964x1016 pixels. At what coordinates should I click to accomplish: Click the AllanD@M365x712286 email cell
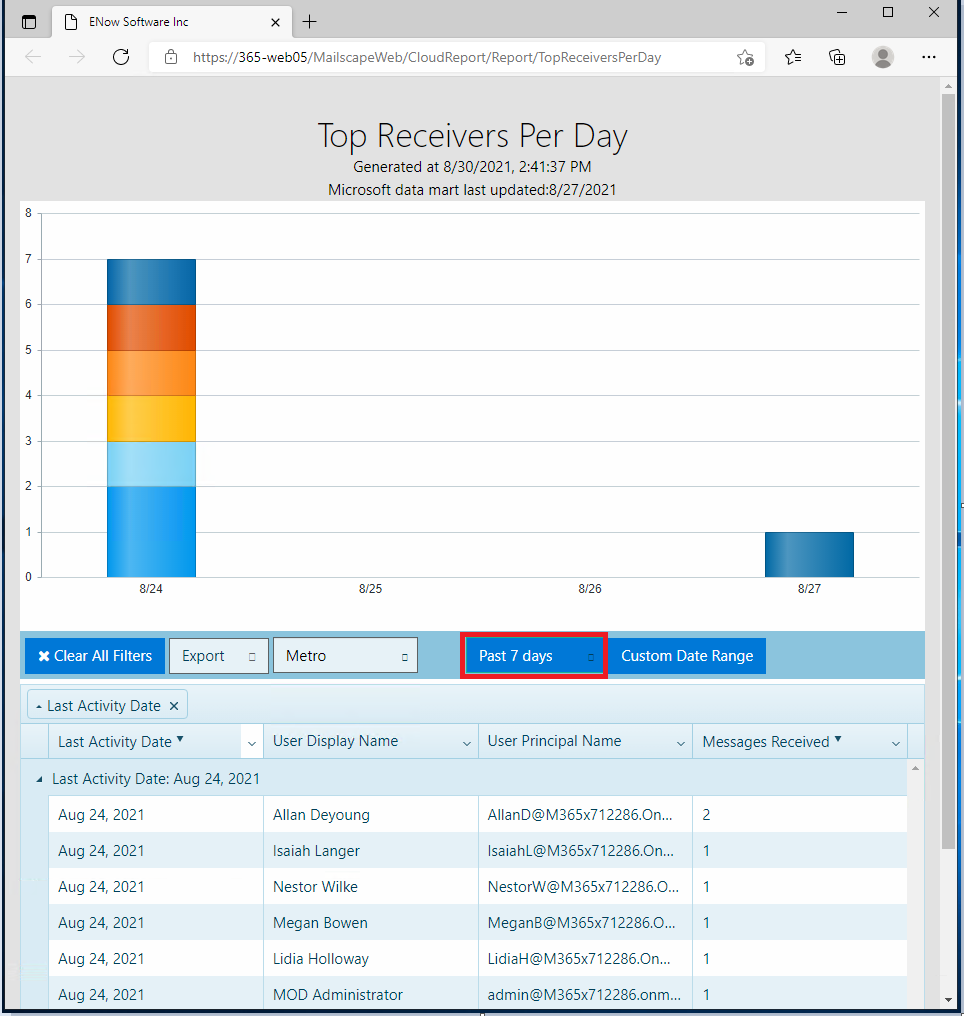tap(585, 814)
